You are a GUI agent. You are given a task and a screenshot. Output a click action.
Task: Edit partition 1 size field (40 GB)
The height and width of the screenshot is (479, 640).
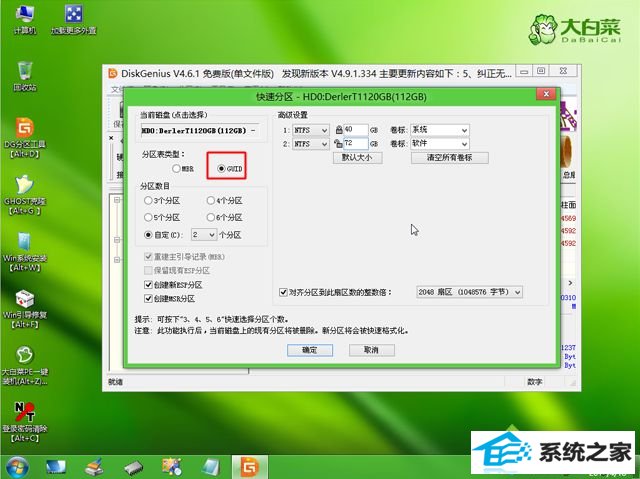pyautogui.click(x=356, y=130)
